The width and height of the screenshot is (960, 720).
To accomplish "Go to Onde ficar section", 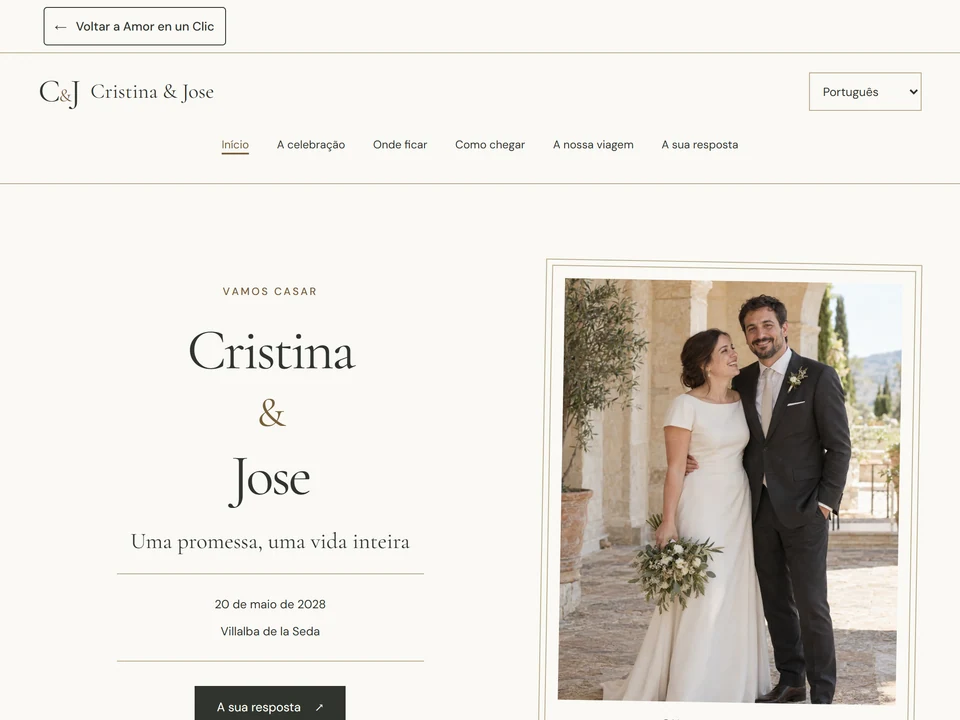I will (x=400, y=145).
